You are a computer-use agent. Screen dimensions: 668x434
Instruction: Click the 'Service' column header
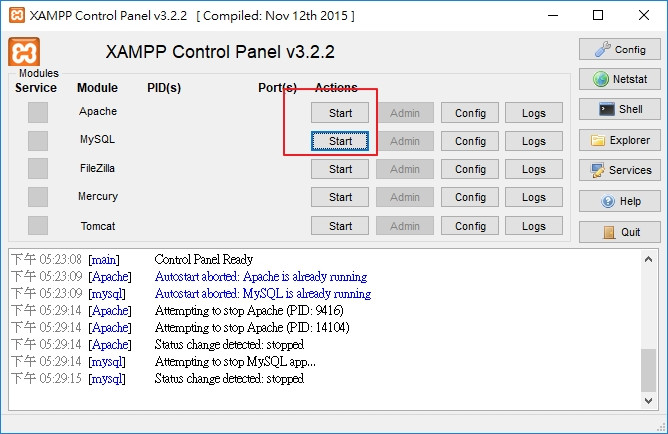36,88
